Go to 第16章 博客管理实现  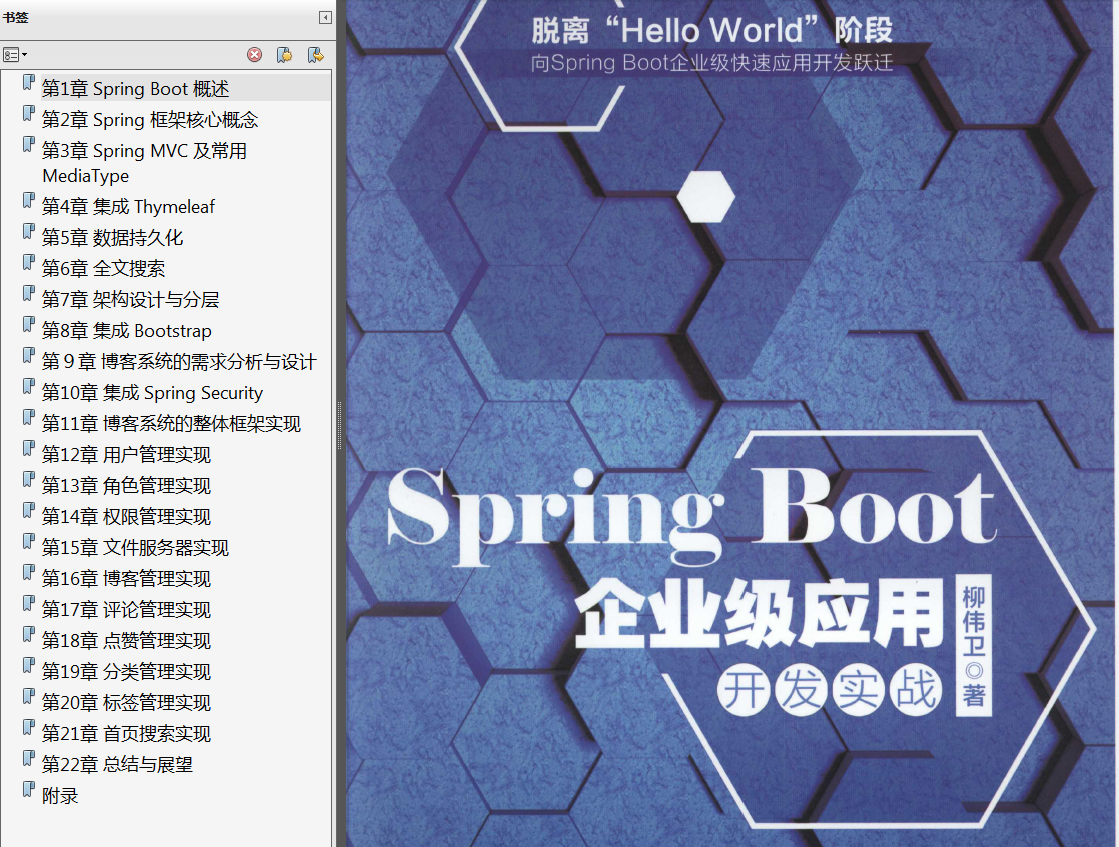126,579
